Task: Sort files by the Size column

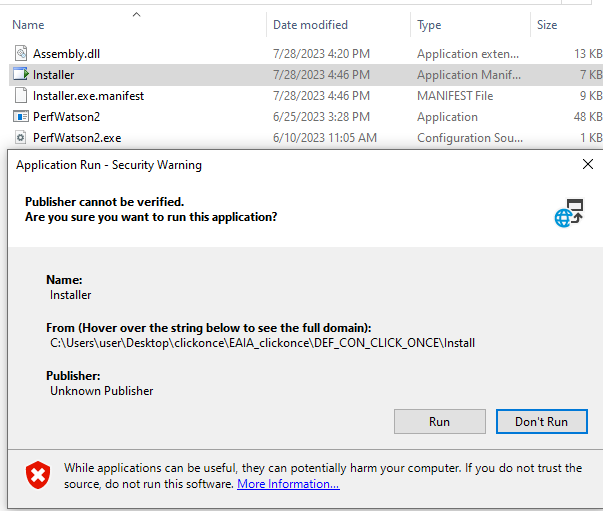Action: coord(547,25)
